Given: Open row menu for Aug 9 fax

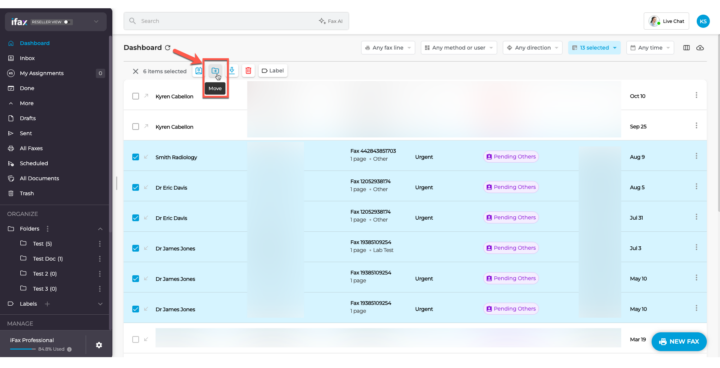Looking at the screenshot, I should tap(696, 156).
